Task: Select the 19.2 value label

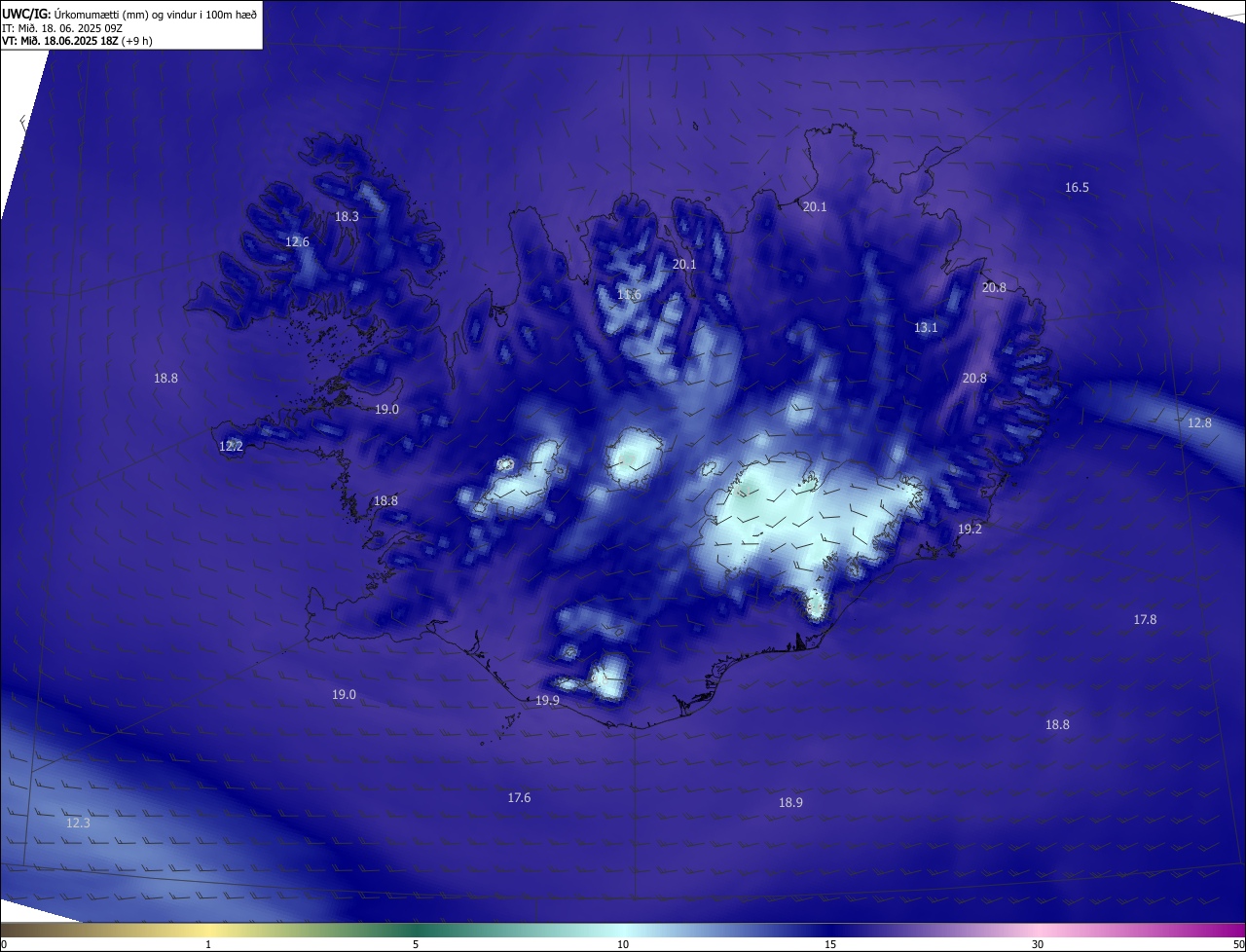Action: [970, 530]
